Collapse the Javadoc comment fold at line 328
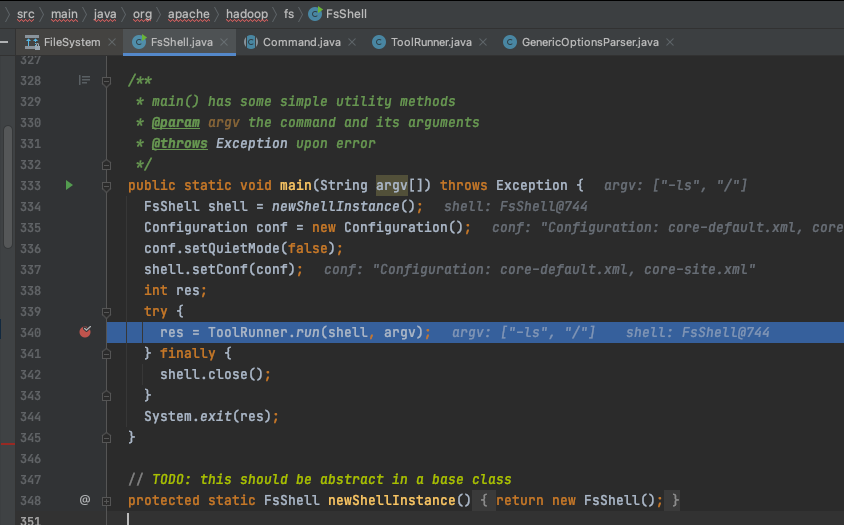This screenshot has height=525, width=844. (107, 81)
